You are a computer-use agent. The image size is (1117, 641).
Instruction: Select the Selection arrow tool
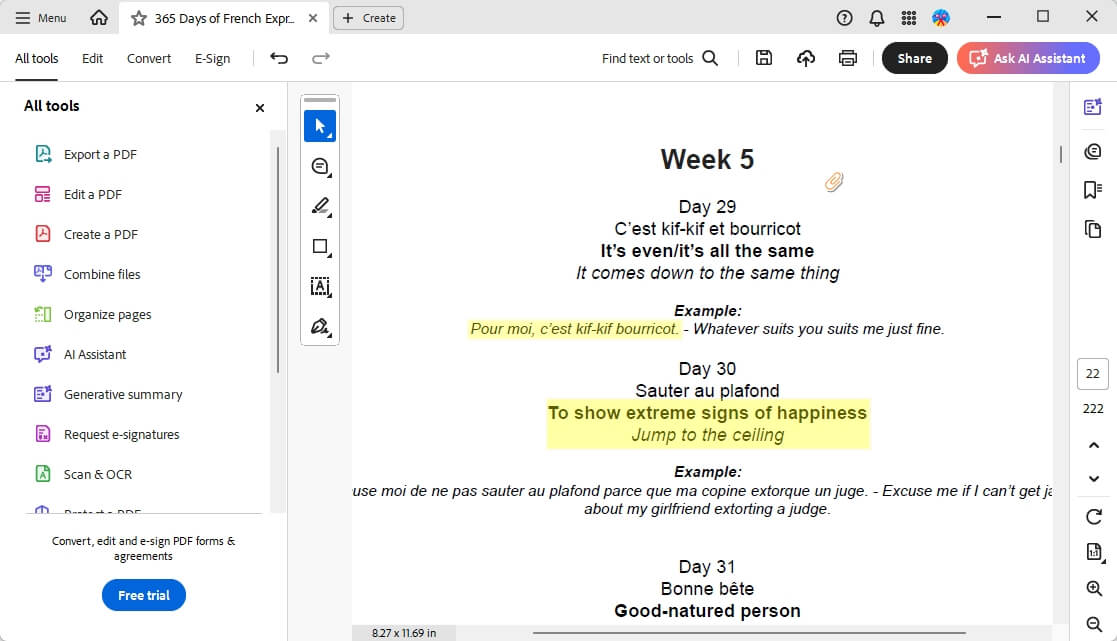click(x=320, y=126)
